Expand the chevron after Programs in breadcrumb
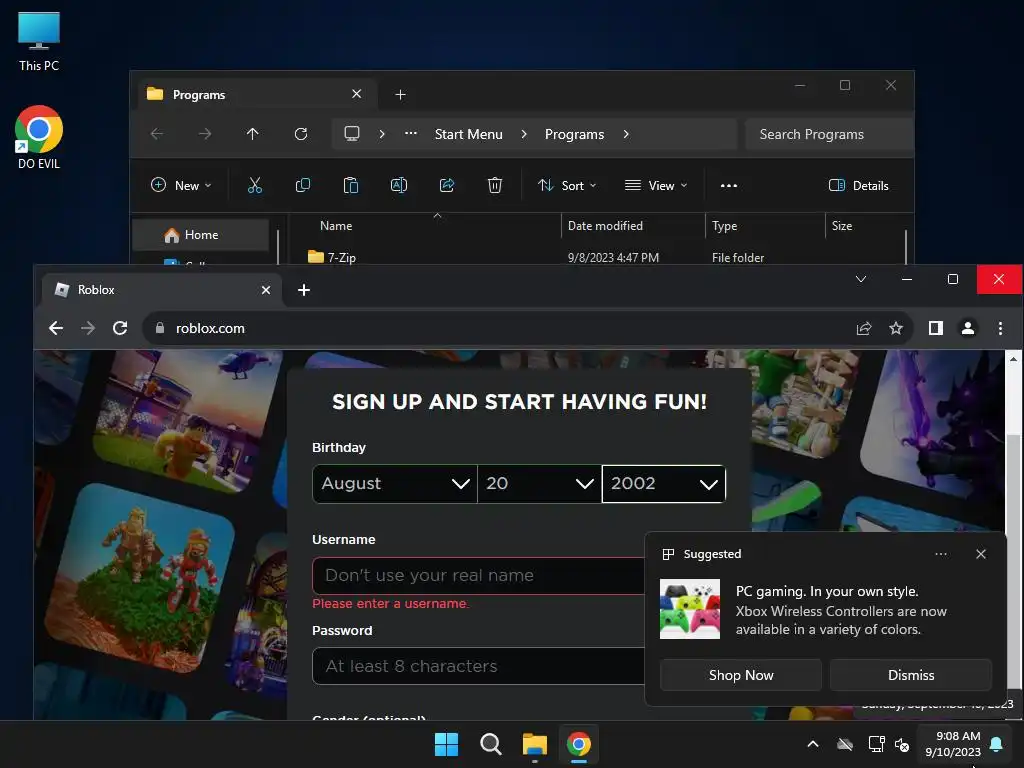The width and height of the screenshot is (1024, 768). (626, 134)
